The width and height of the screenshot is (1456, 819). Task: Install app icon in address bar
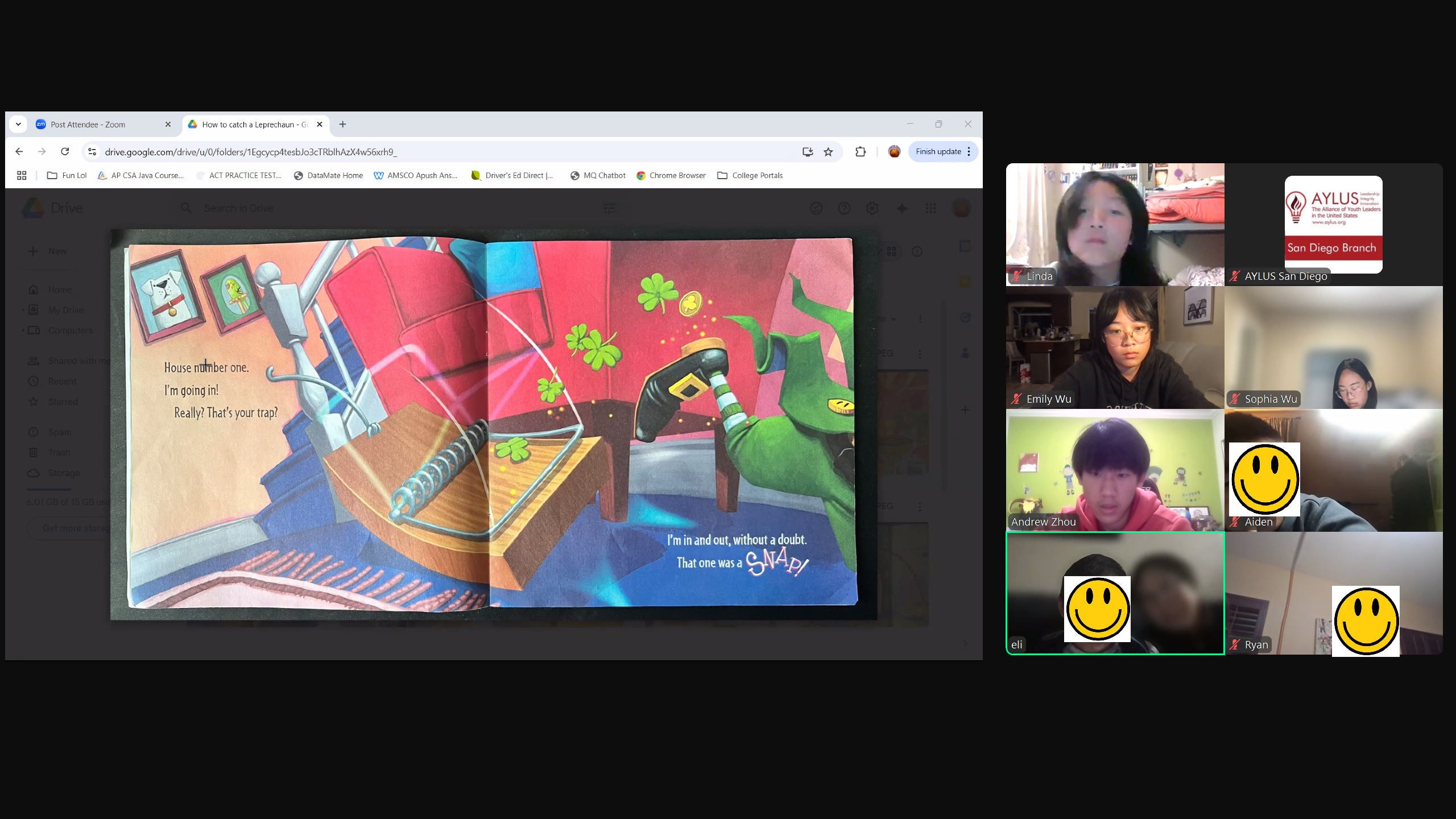tap(808, 152)
